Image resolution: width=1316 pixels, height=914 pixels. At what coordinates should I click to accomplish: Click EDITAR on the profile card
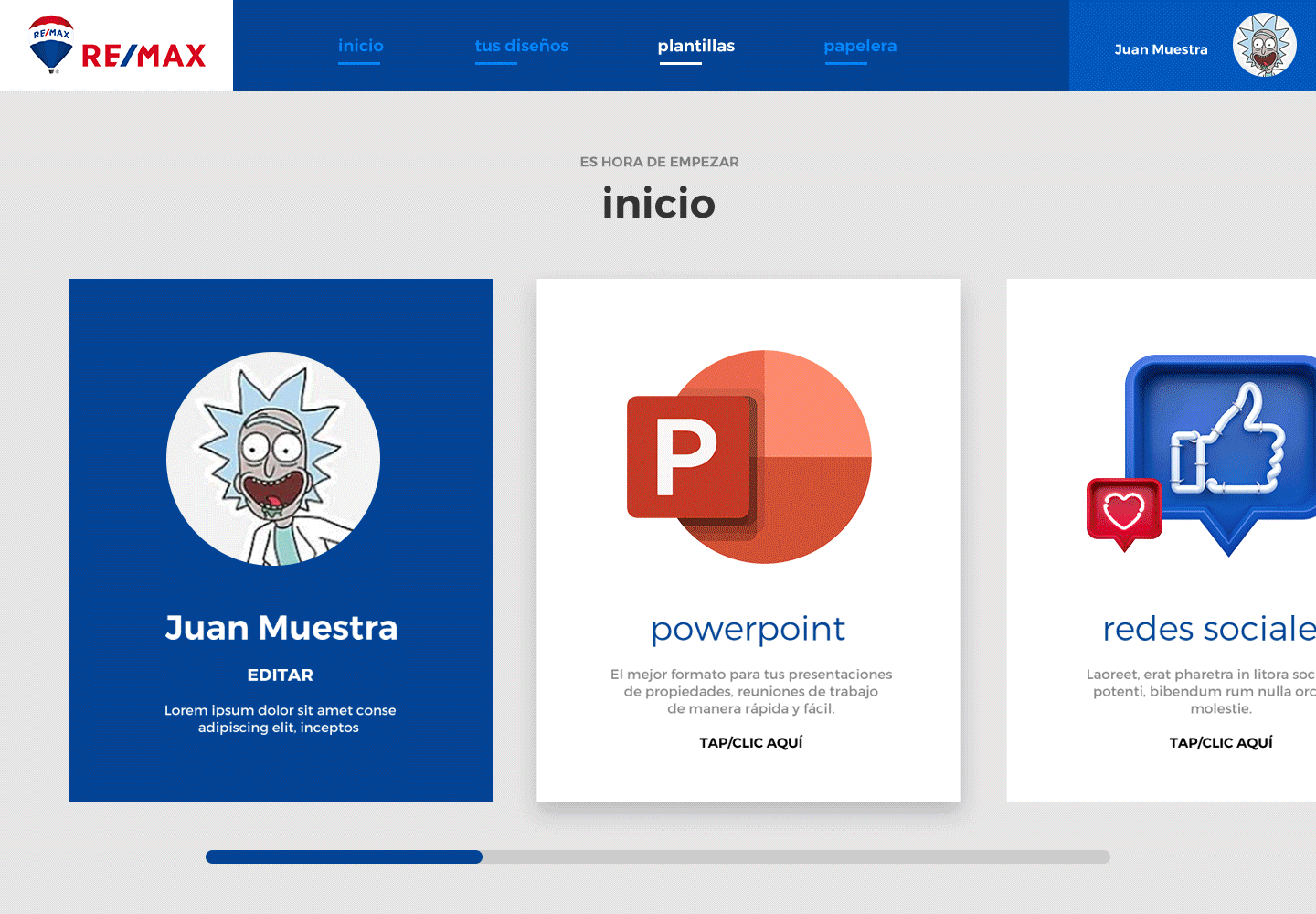(x=281, y=675)
